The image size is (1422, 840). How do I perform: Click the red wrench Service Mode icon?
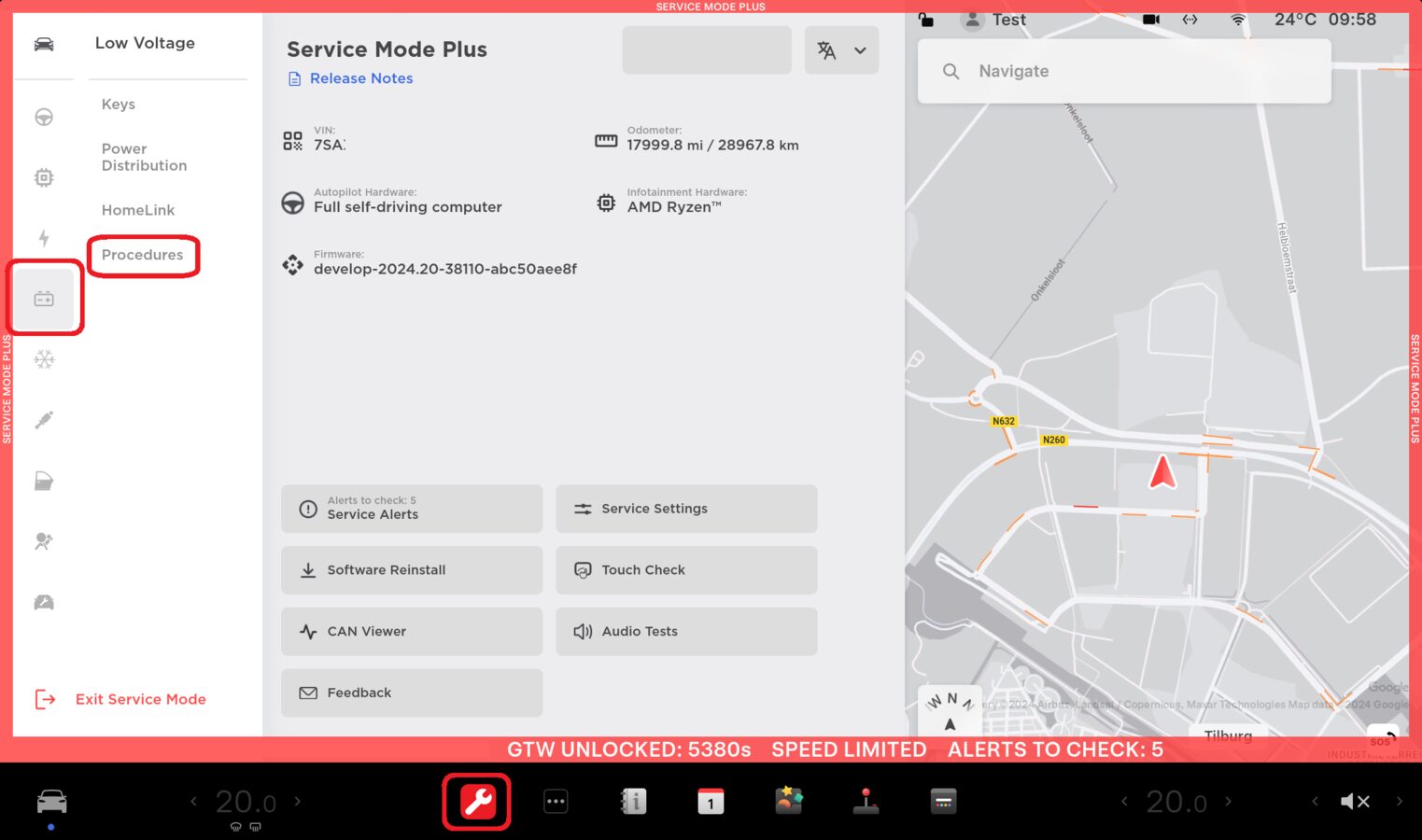tap(477, 801)
